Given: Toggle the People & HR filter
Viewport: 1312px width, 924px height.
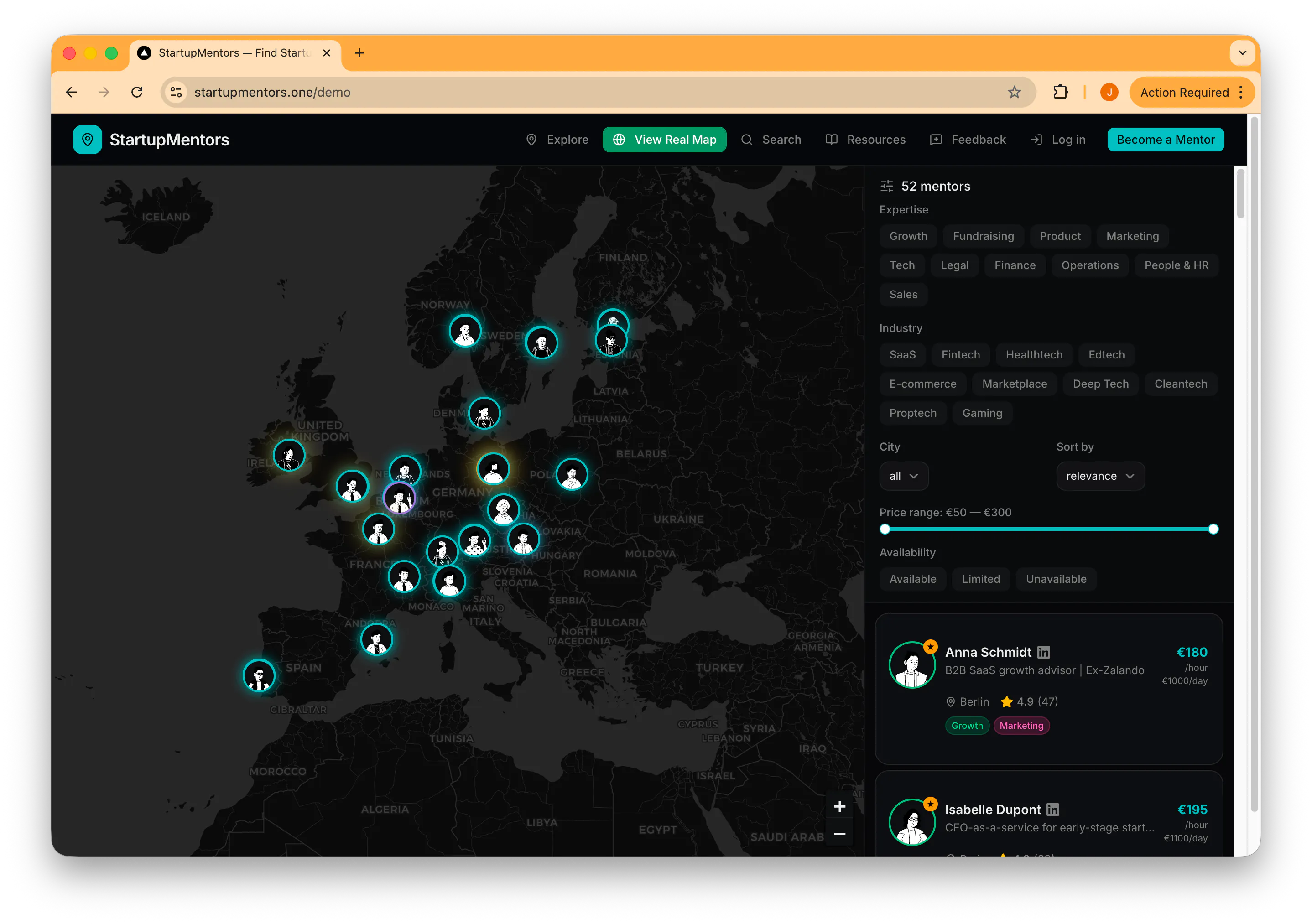Looking at the screenshot, I should 1176,265.
